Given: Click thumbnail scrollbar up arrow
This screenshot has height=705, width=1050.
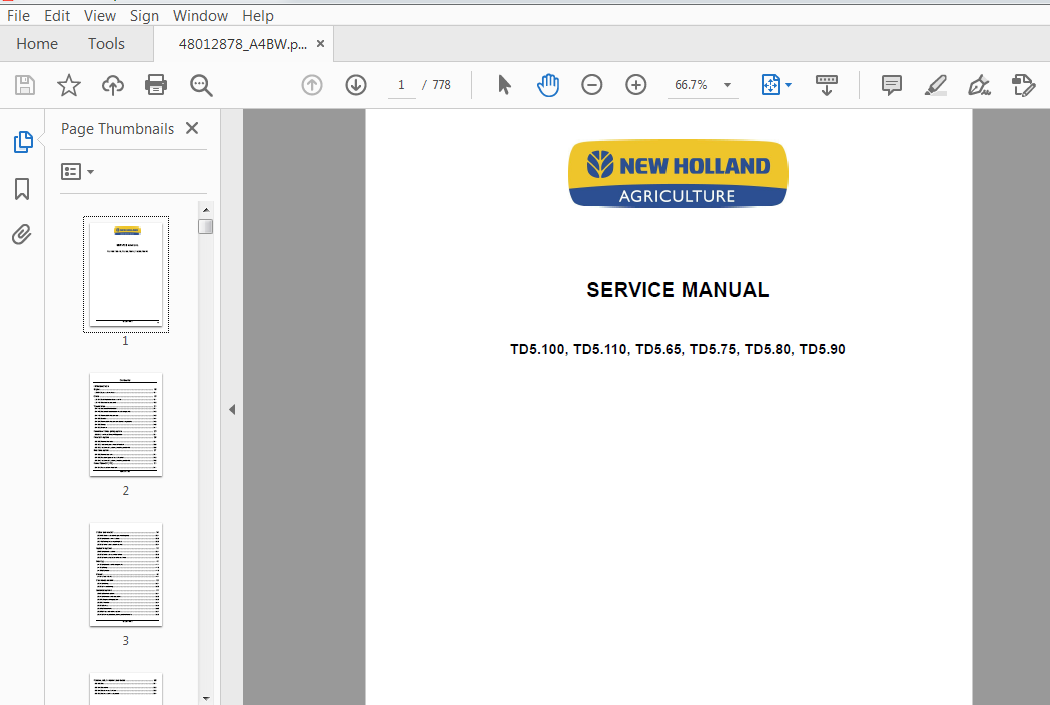Looking at the screenshot, I should (206, 210).
